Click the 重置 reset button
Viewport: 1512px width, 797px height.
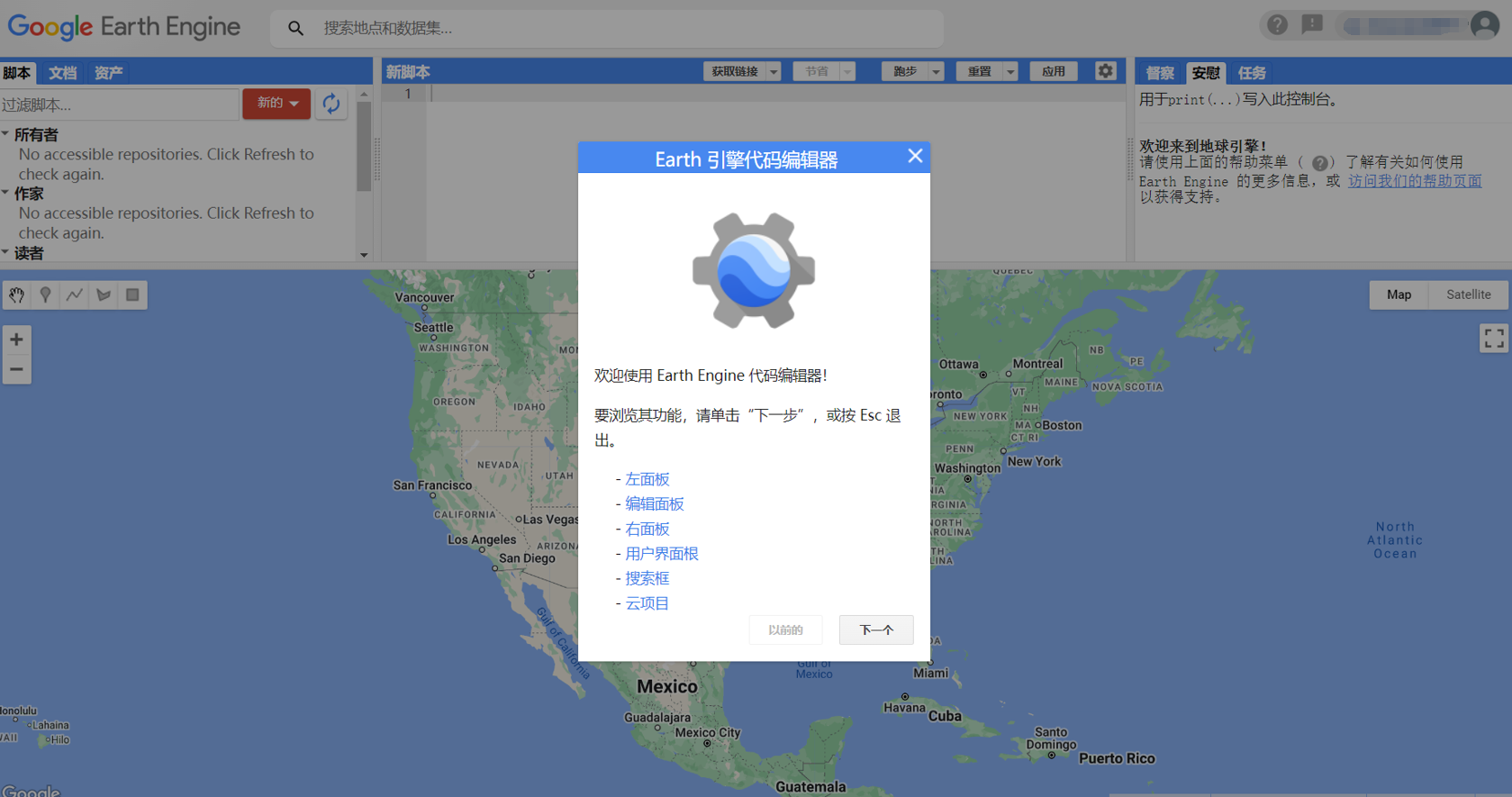(980, 71)
